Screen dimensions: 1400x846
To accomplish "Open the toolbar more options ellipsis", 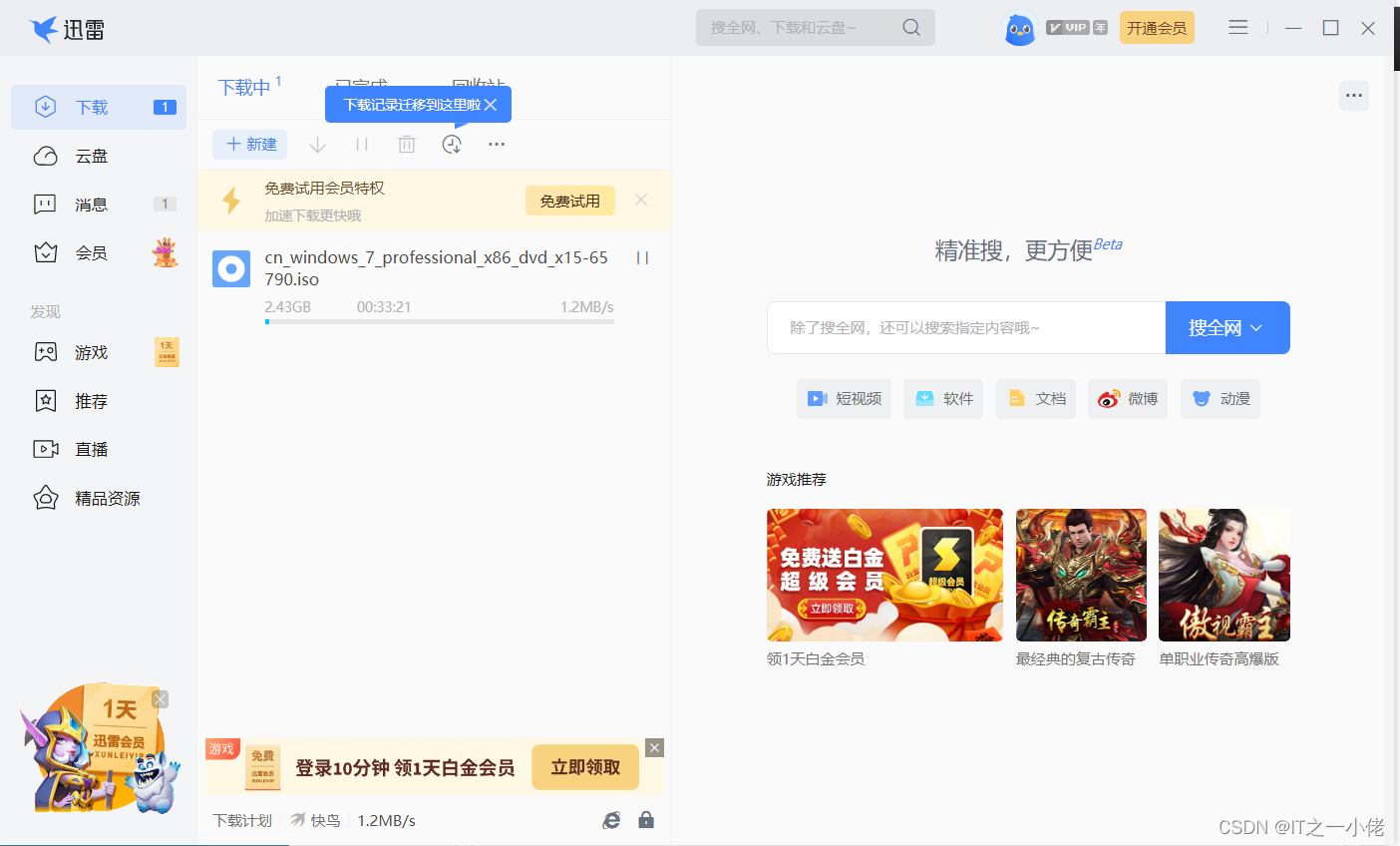I will 497,145.
